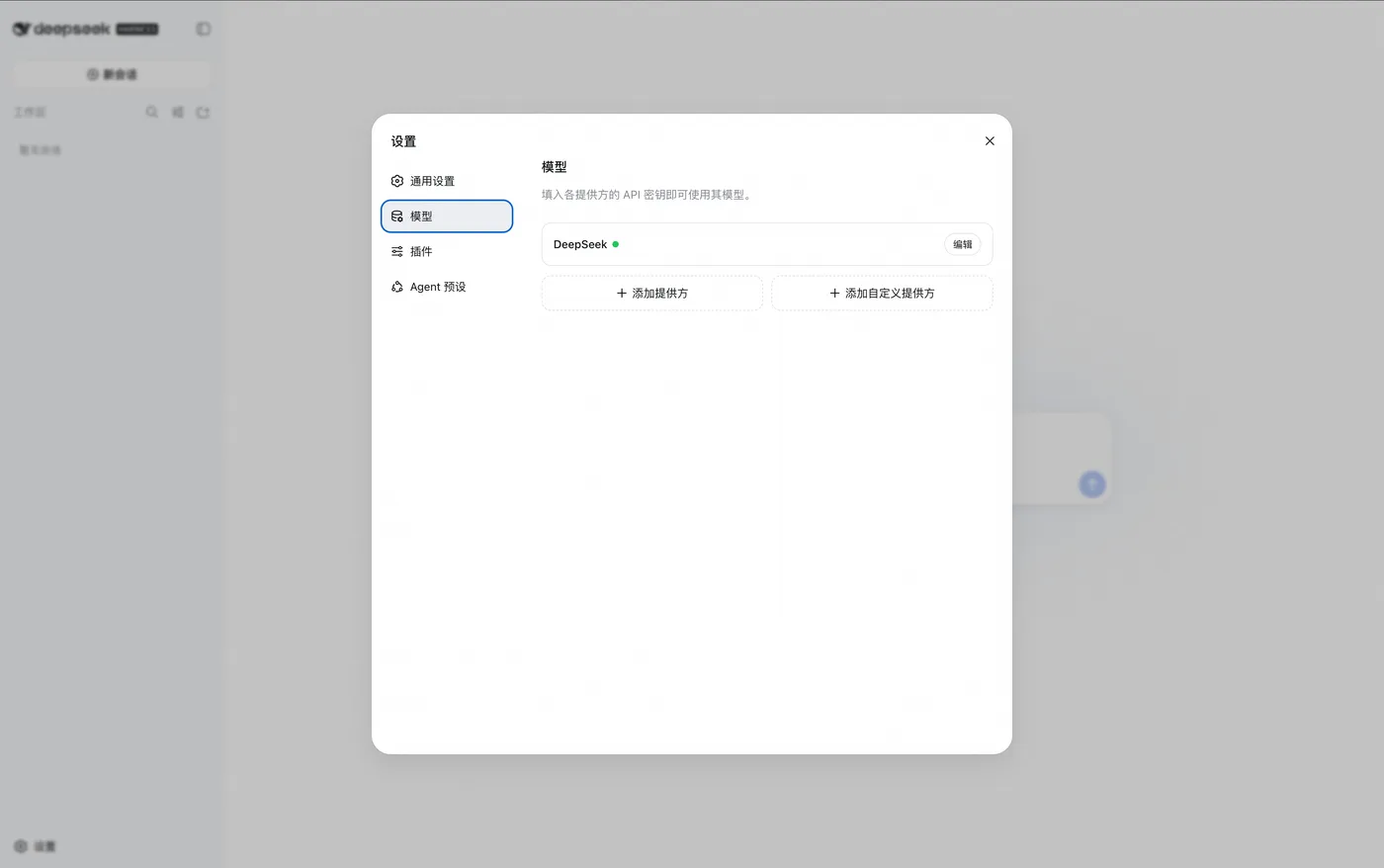The width and height of the screenshot is (1384, 868).
Task: Open 设置 at the bottom of background sidebar
Action: pos(36,846)
